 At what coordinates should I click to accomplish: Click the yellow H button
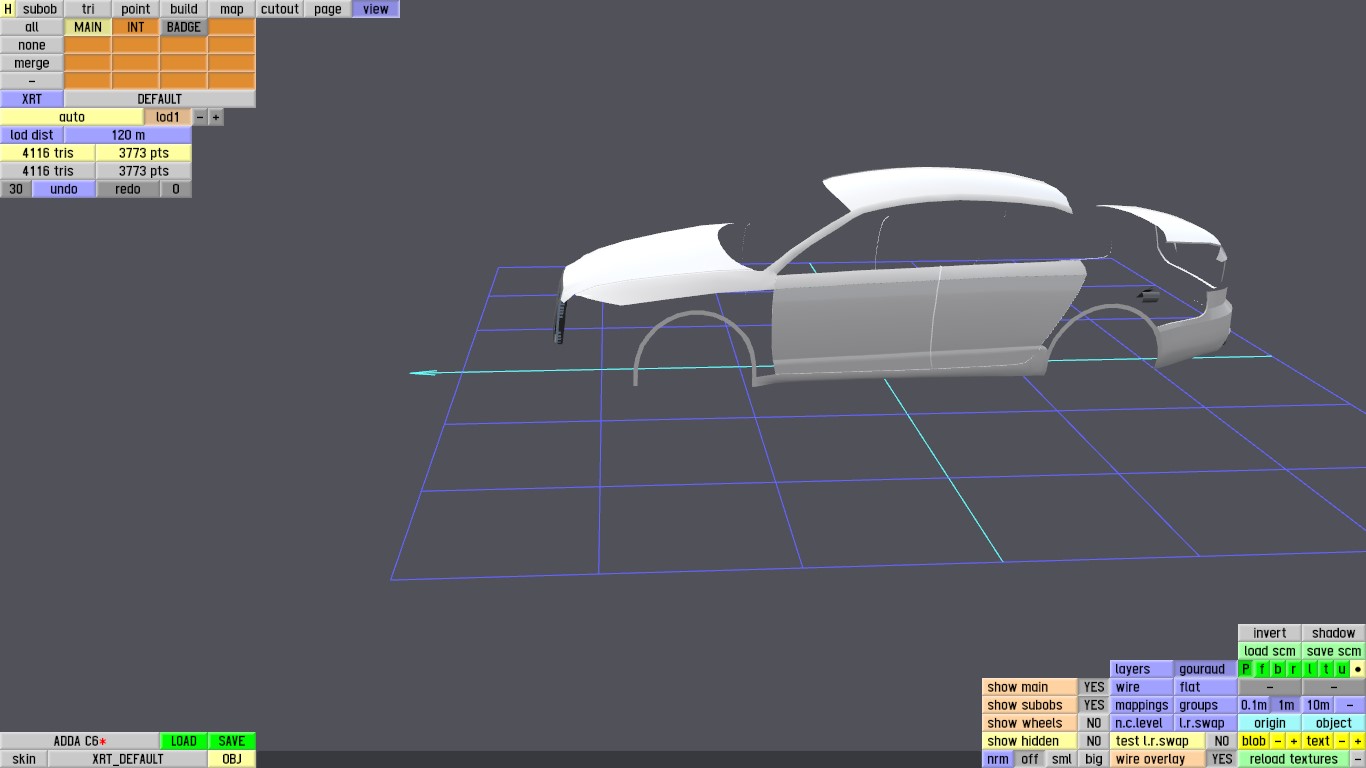click(x=8, y=9)
